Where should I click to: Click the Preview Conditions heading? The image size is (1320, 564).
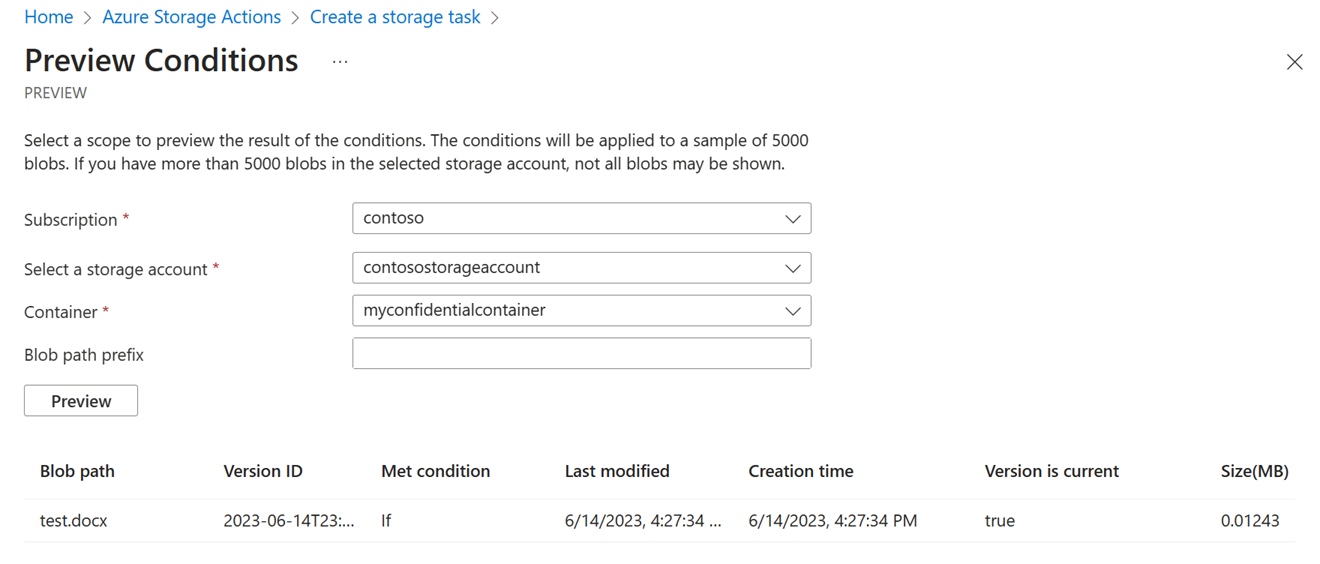tap(161, 60)
